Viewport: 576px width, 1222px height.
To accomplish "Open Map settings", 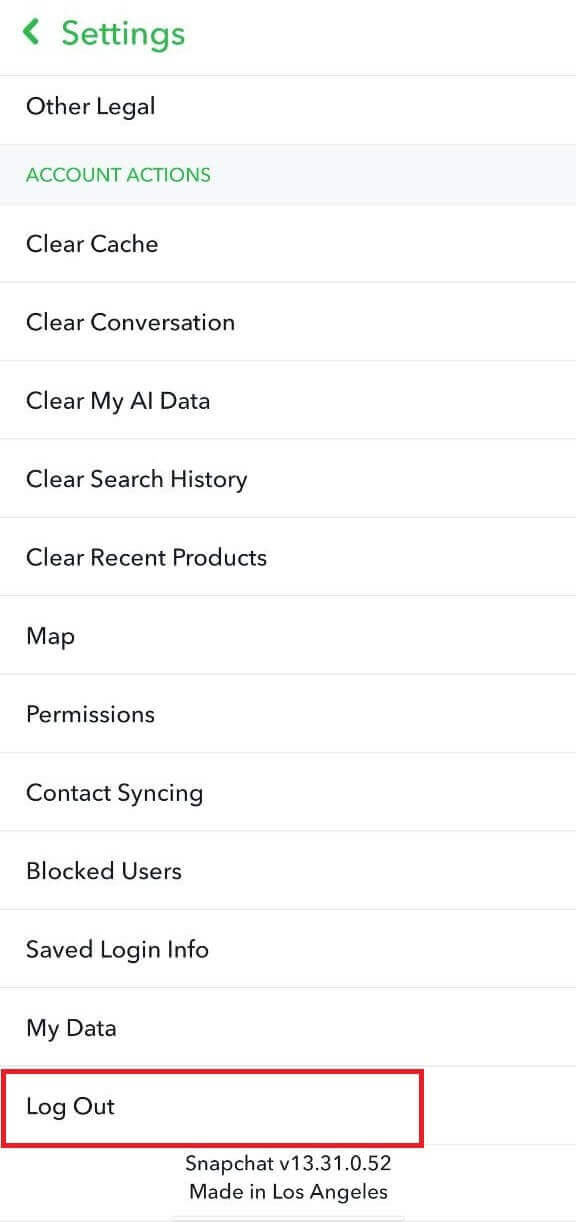I will [x=50, y=636].
